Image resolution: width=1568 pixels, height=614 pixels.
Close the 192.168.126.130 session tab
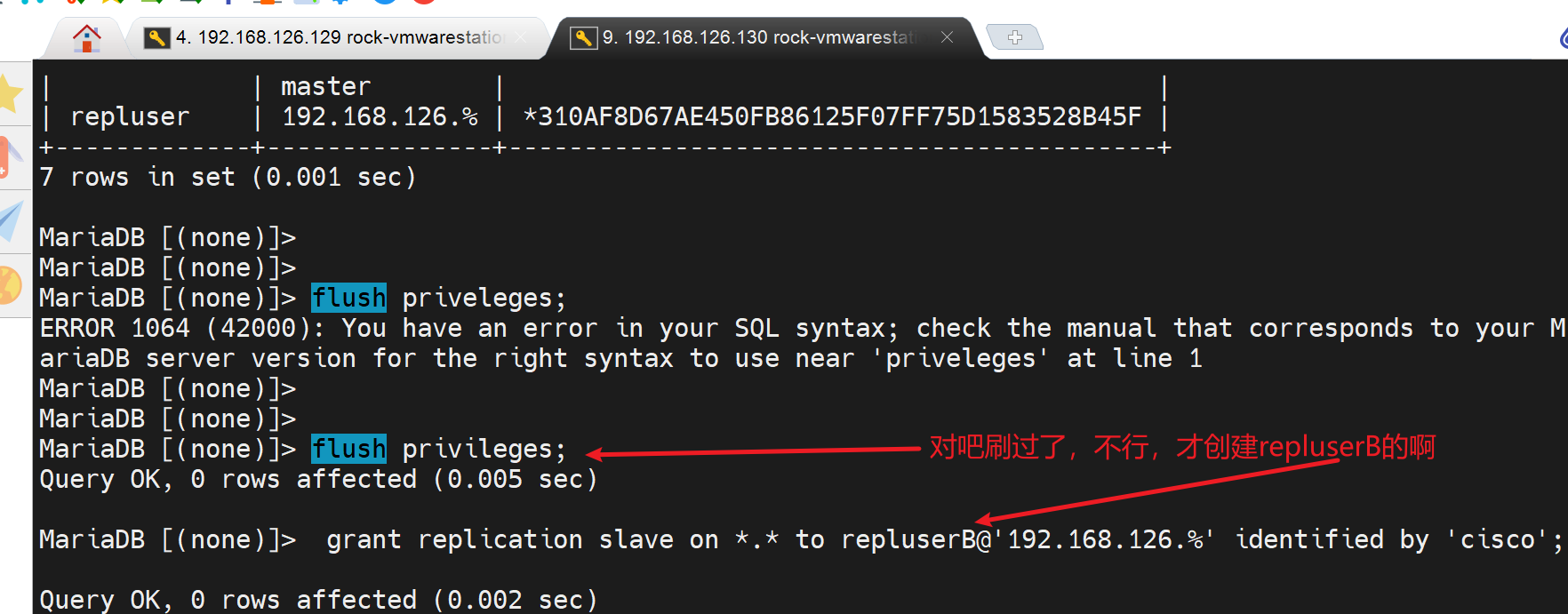click(x=947, y=37)
